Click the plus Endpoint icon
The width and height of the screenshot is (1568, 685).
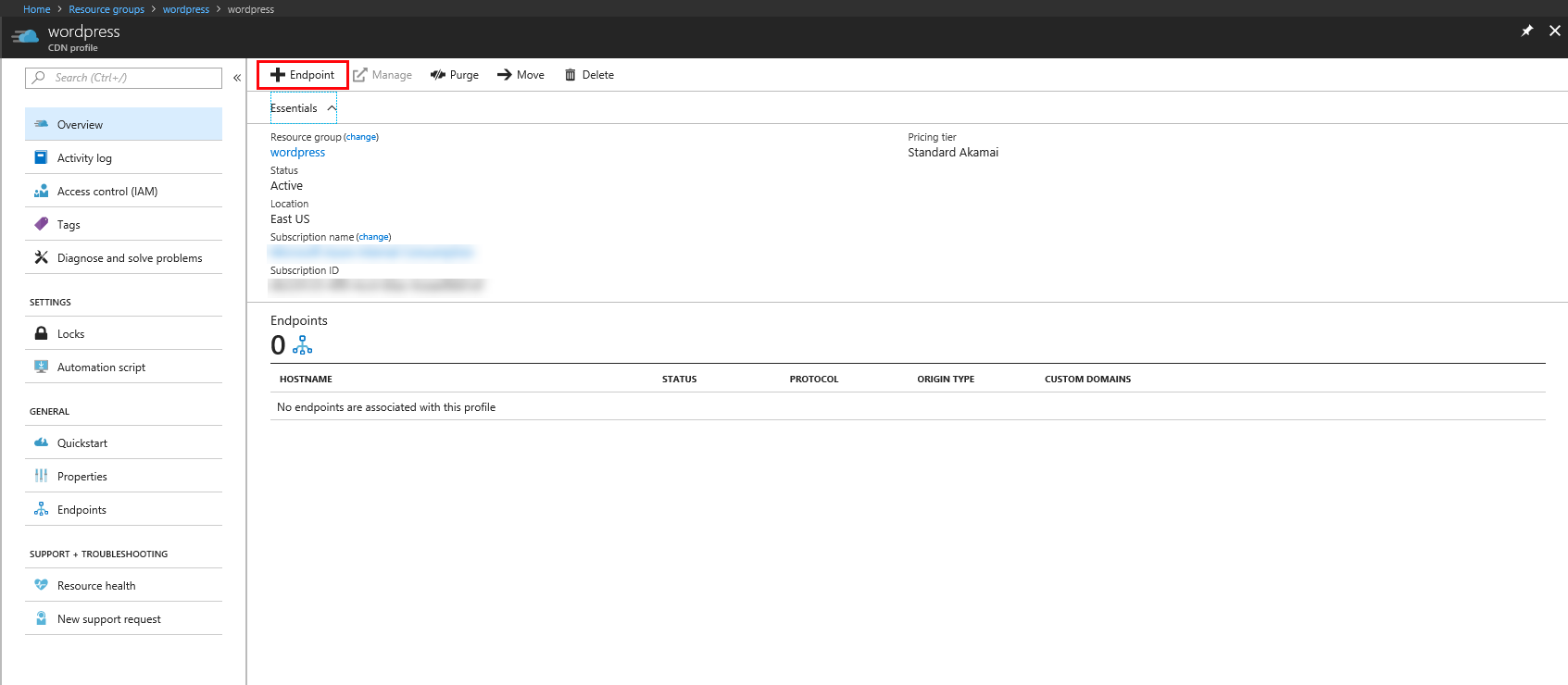point(277,75)
